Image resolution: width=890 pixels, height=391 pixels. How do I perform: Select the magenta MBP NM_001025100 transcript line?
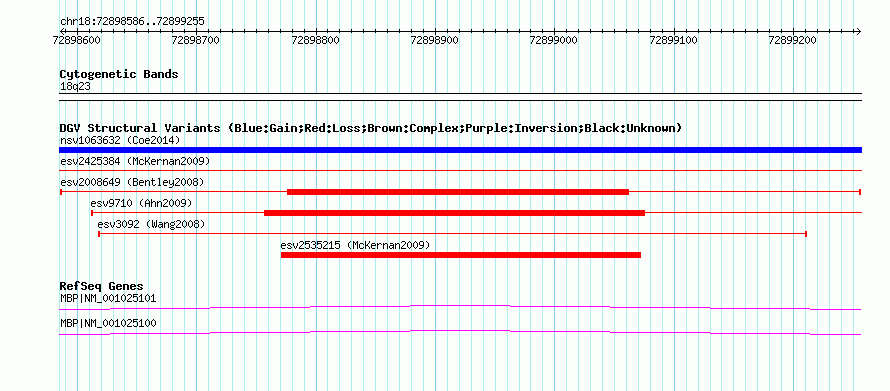pyautogui.click(x=460, y=333)
